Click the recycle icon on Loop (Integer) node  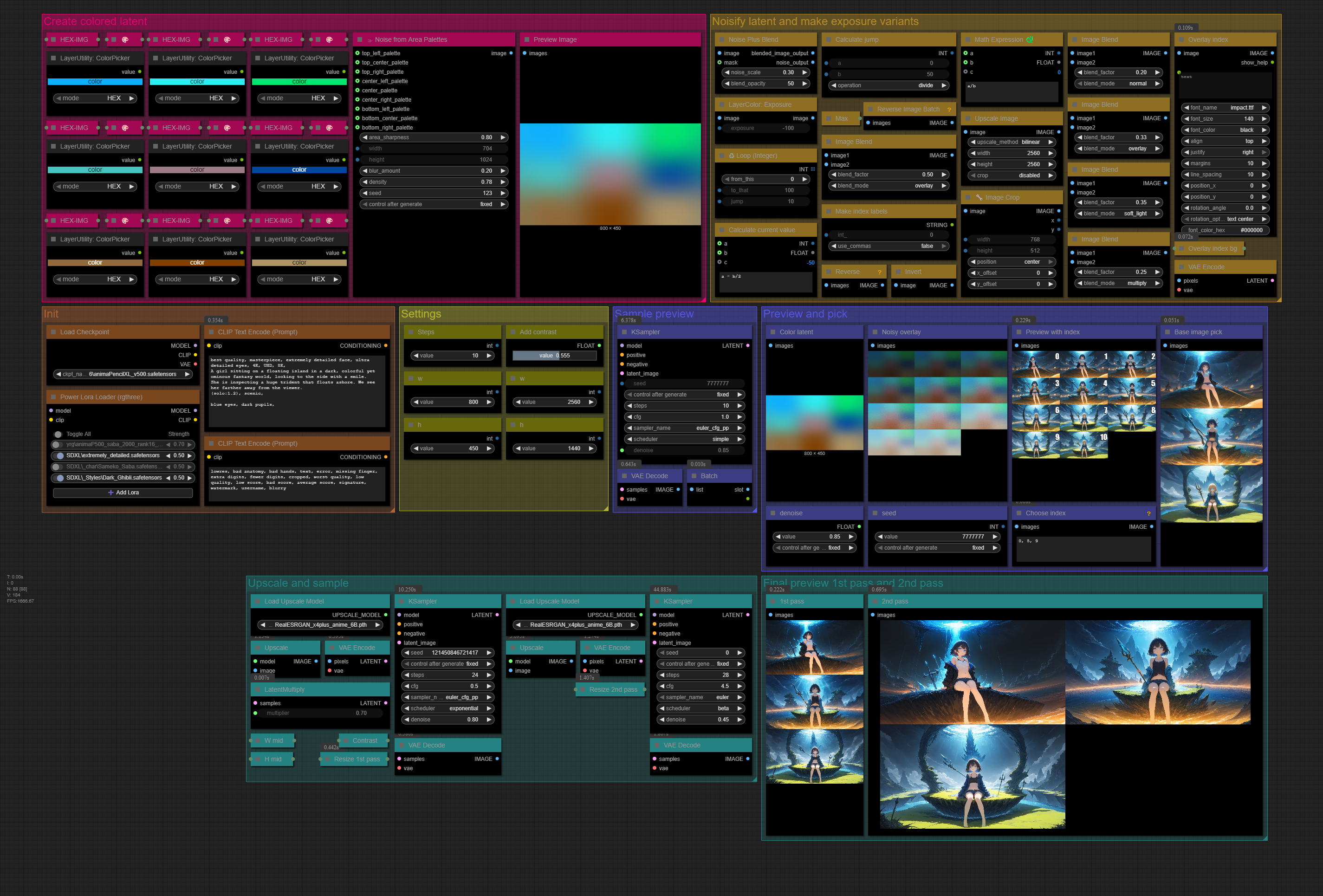point(732,156)
